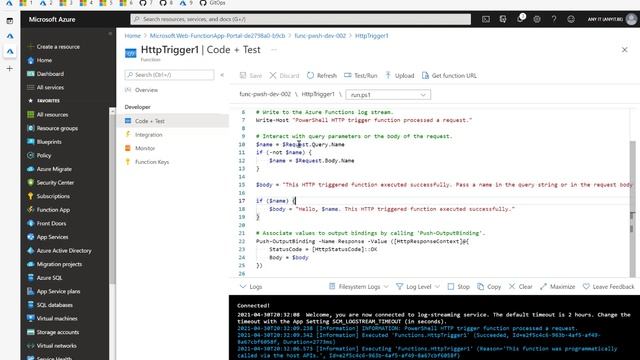Open Front Doors icon in sidebar
640x360 pixels.
pos(31,223)
